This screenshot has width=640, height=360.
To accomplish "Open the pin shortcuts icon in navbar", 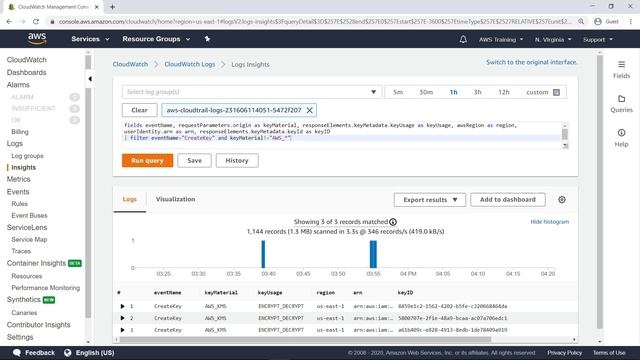I will click(x=207, y=39).
